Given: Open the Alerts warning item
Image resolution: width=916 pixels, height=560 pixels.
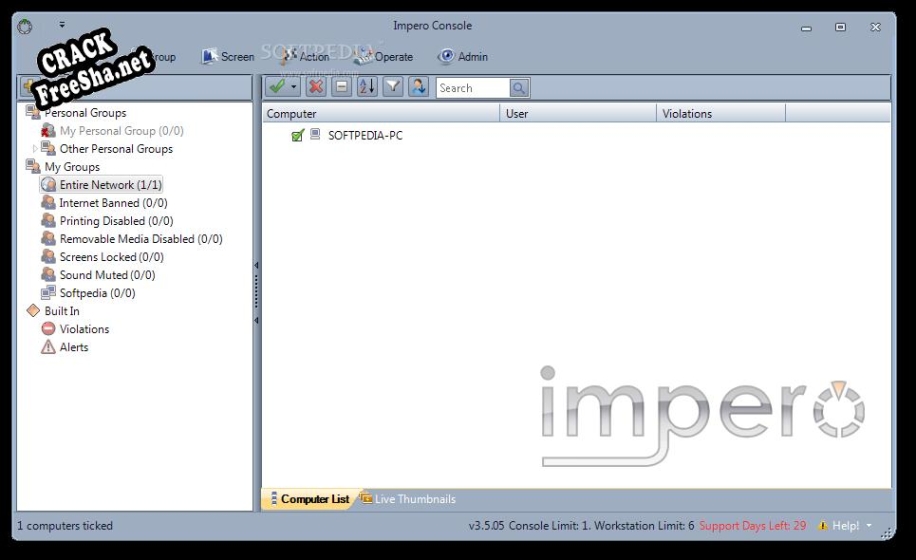Looking at the screenshot, I should (74, 347).
